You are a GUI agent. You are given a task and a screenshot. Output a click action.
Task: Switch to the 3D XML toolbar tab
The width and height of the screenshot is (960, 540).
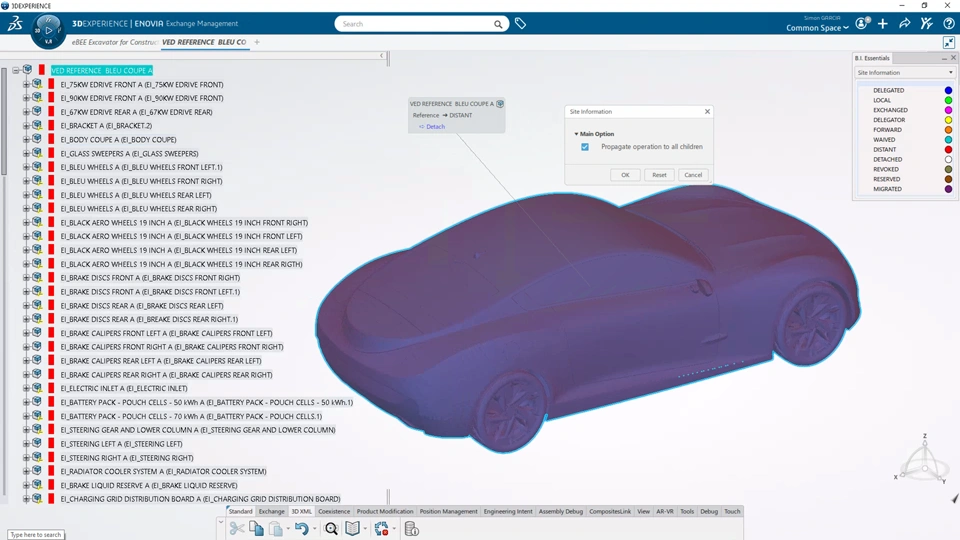point(301,511)
